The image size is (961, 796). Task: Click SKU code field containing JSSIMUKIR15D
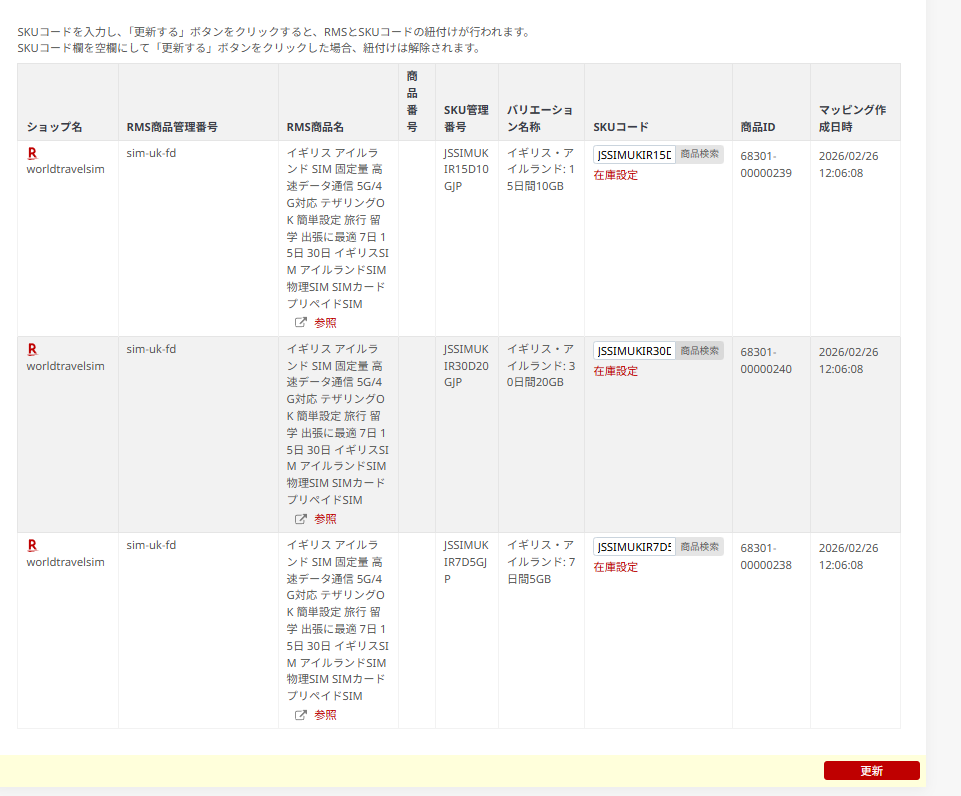coord(634,155)
